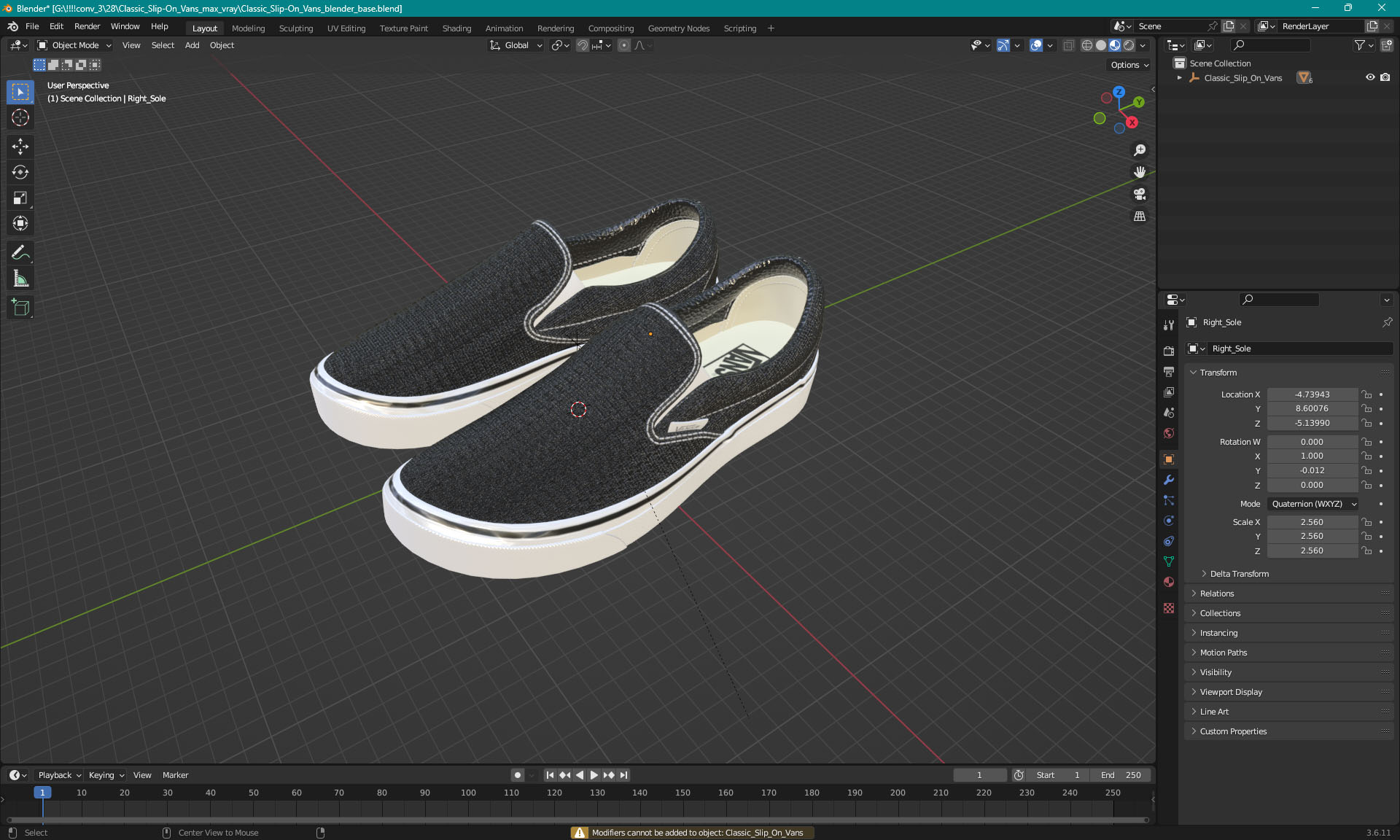Open the Material properties tab

[1169, 582]
